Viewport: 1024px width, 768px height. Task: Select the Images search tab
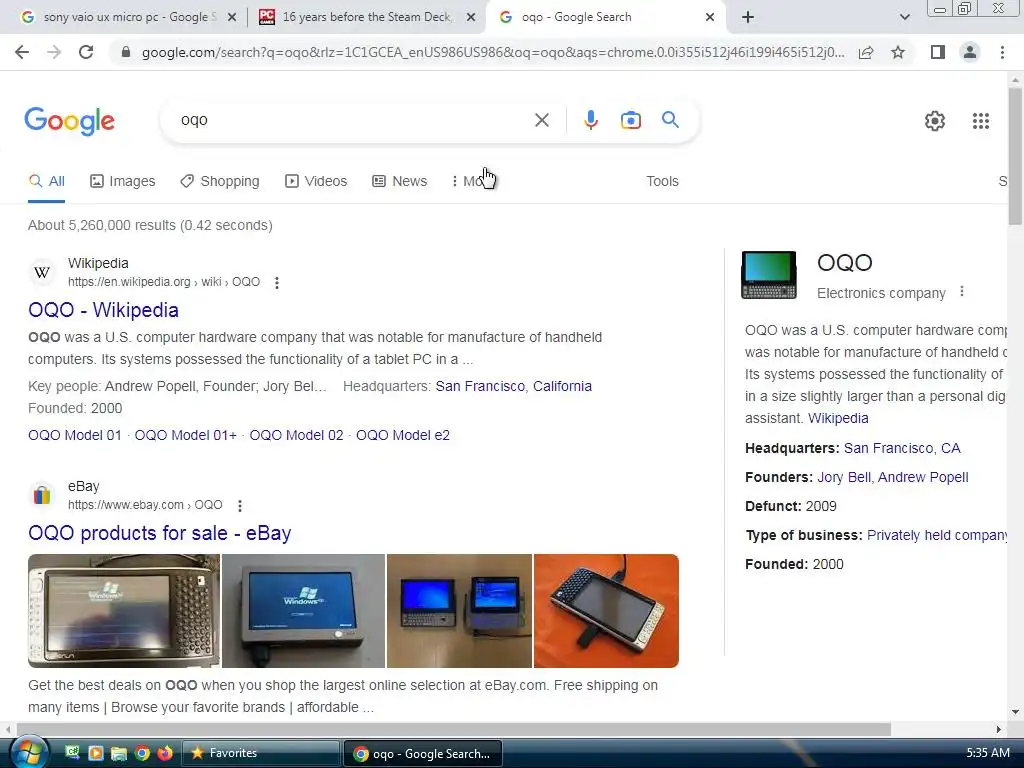pos(123,181)
